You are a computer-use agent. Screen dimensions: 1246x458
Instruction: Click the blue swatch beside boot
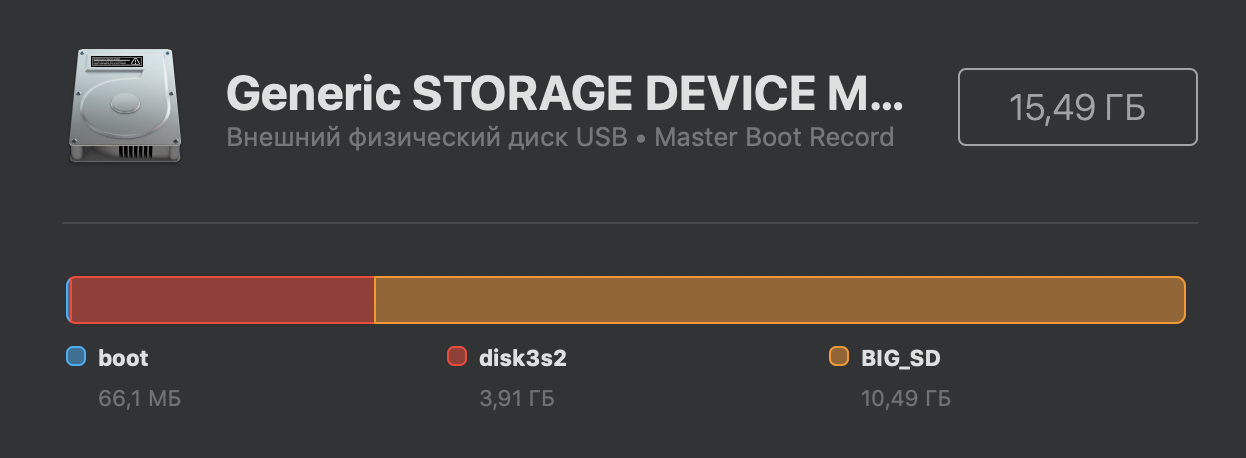point(75,356)
